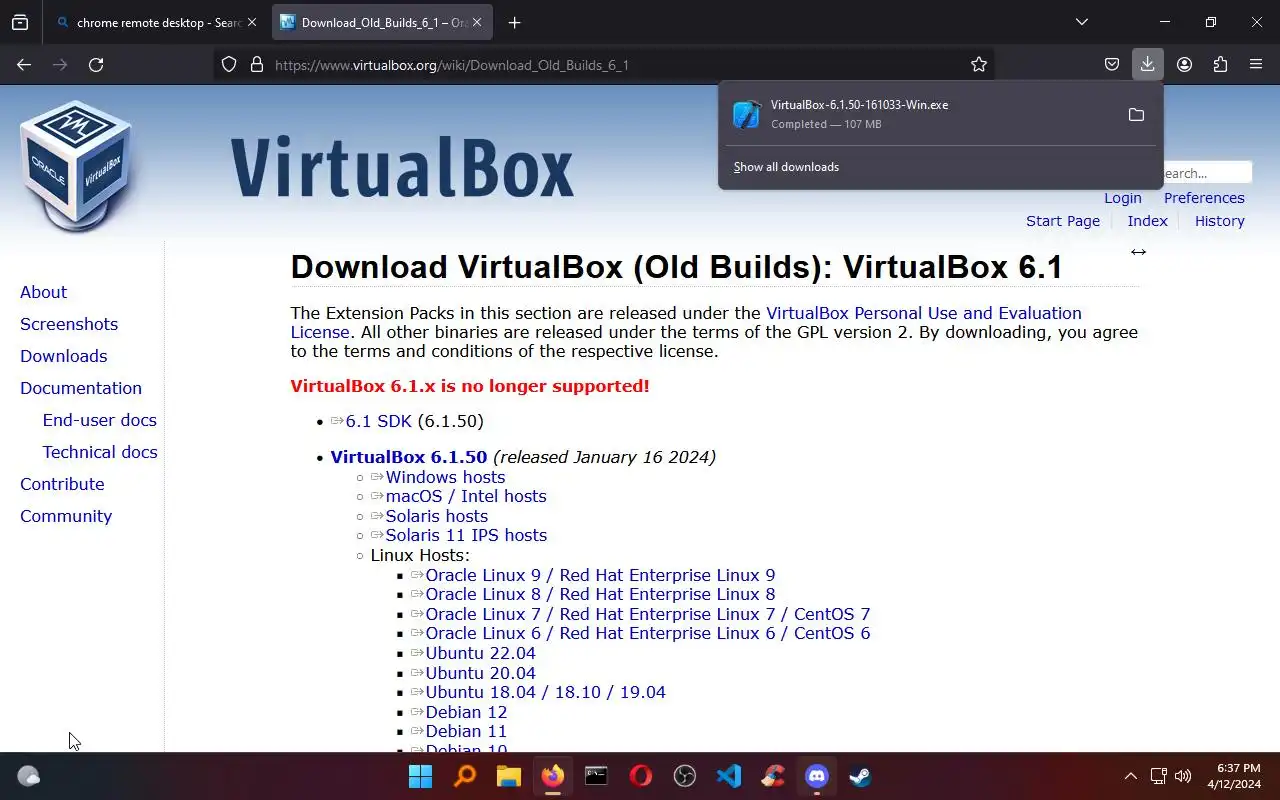The height and width of the screenshot is (800, 1280).
Task: Download Oracle Linux 8 / RHEL 8 package
Action: click(x=600, y=594)
